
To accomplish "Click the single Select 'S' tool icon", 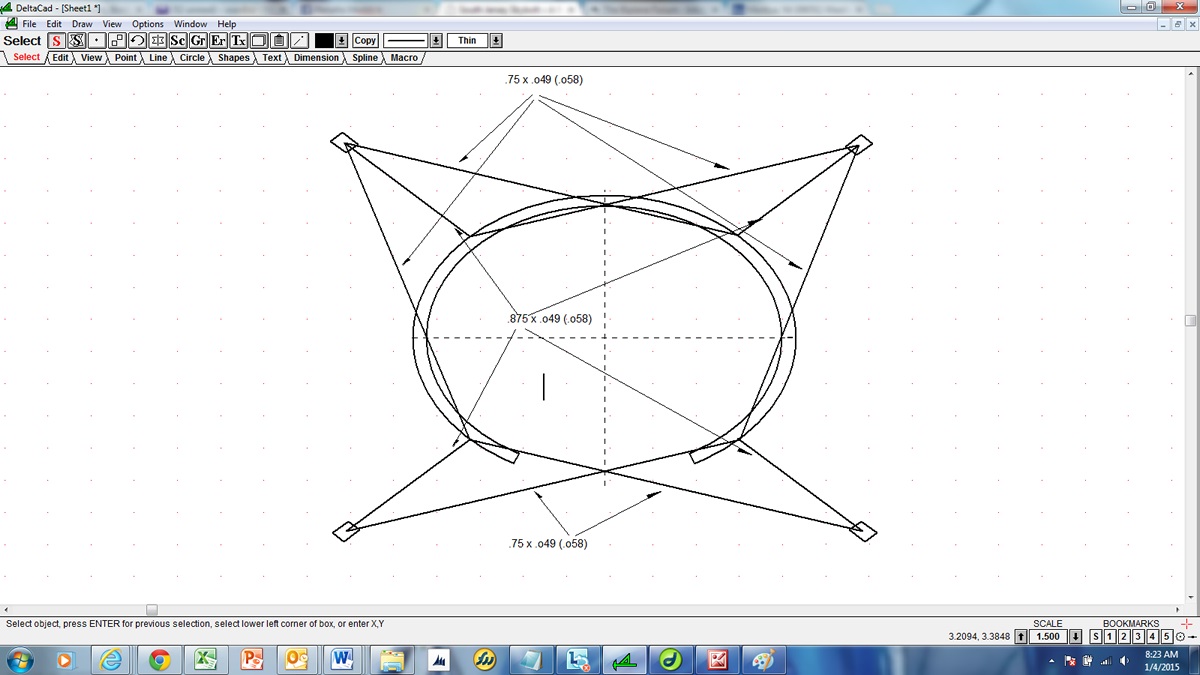I will pyautogui.click(x=57, y=41).
